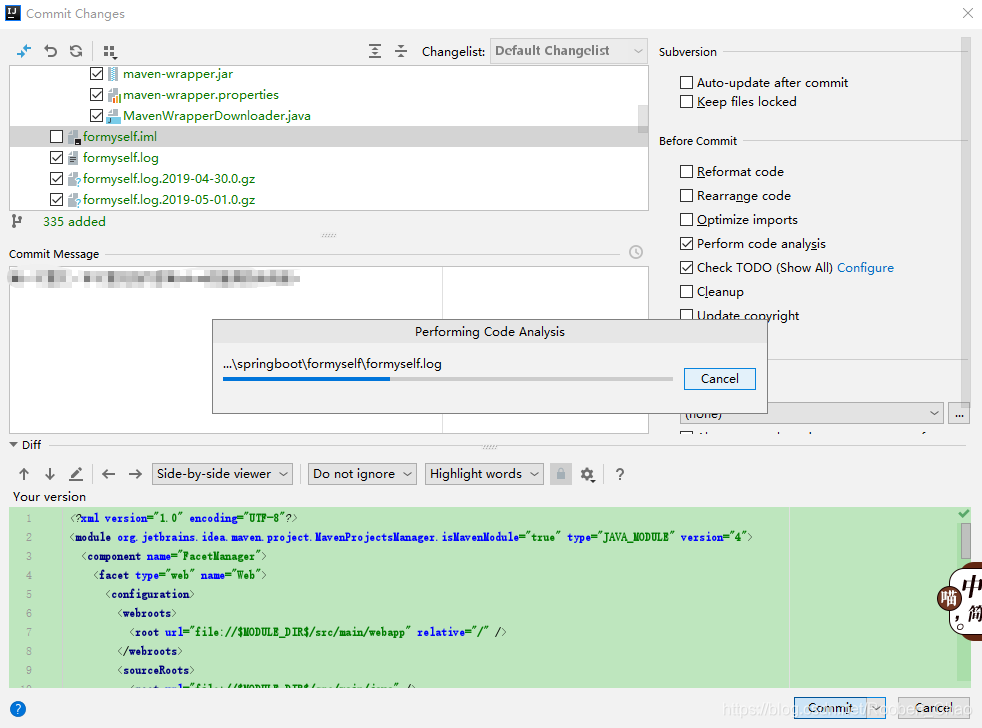Screen dimensions: 982x728
Task: Uncheck formyself.log.2019-04-30.0.gz checkbox
Action: [56, 179]
